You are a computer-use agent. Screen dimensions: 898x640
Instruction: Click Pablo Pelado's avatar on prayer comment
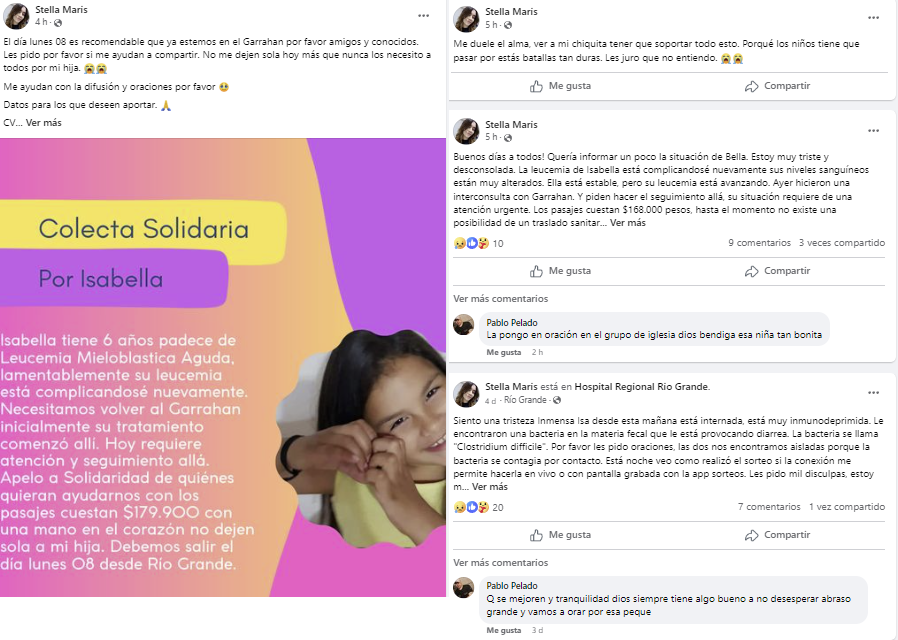click(x=464, y=325)
